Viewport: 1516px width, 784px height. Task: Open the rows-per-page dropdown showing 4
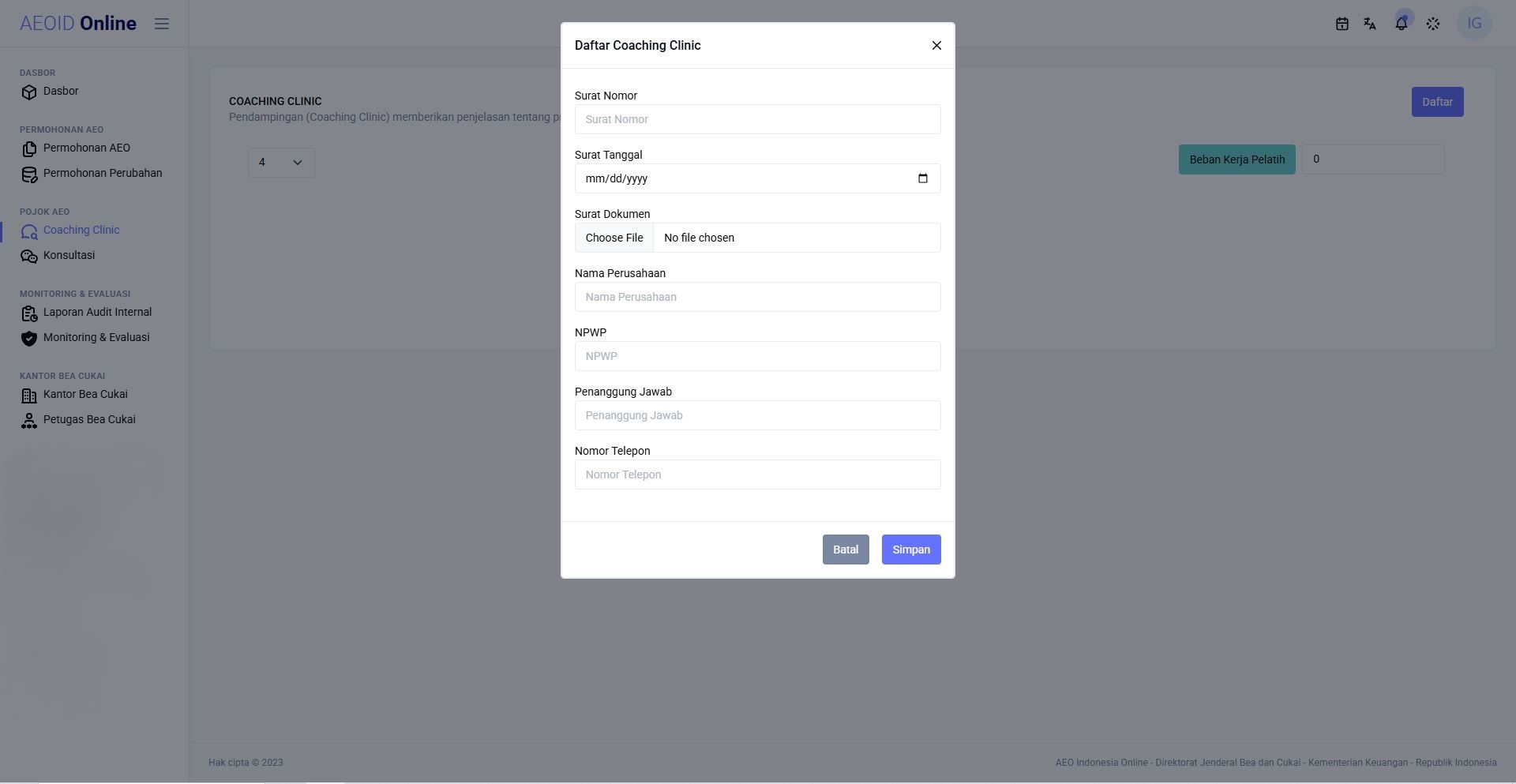pyautogui.click(x=281, y=163)
